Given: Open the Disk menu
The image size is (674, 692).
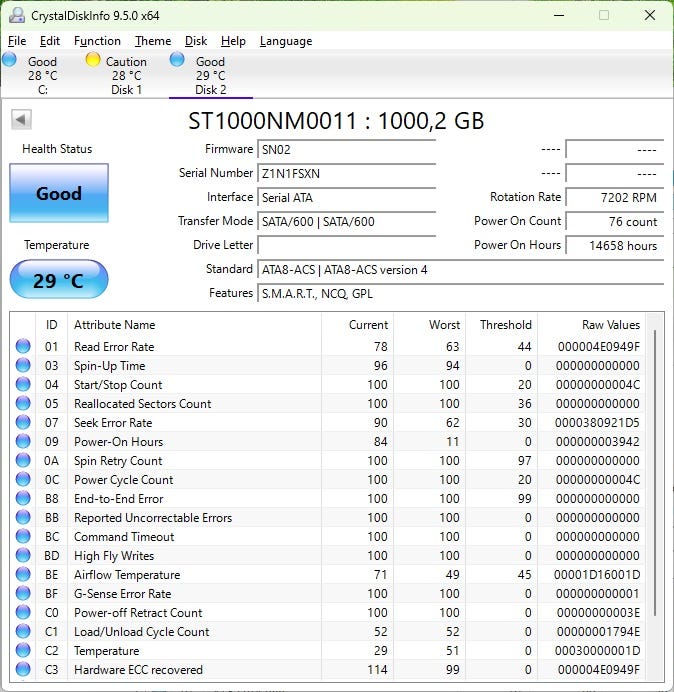Looking at the screenshot, I should (196, 41).
